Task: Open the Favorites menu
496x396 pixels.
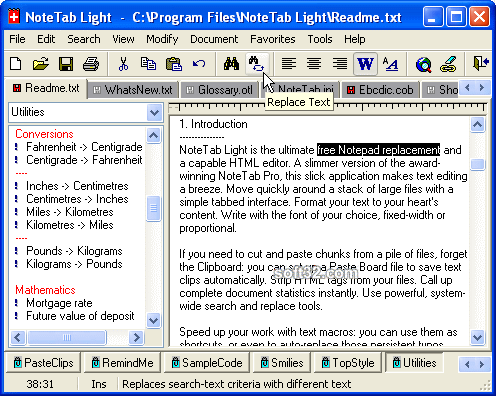Action: [273, 39]
